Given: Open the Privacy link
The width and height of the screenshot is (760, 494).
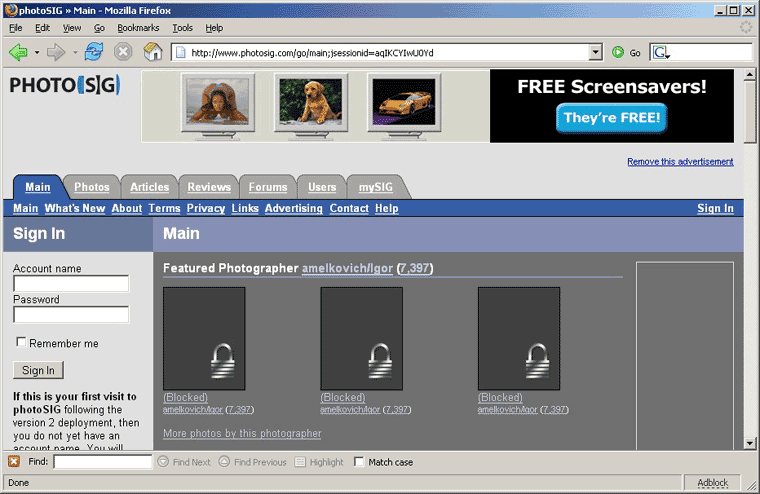Looking at the screenshot, I should pyautogui.click(x=206, y=208).
